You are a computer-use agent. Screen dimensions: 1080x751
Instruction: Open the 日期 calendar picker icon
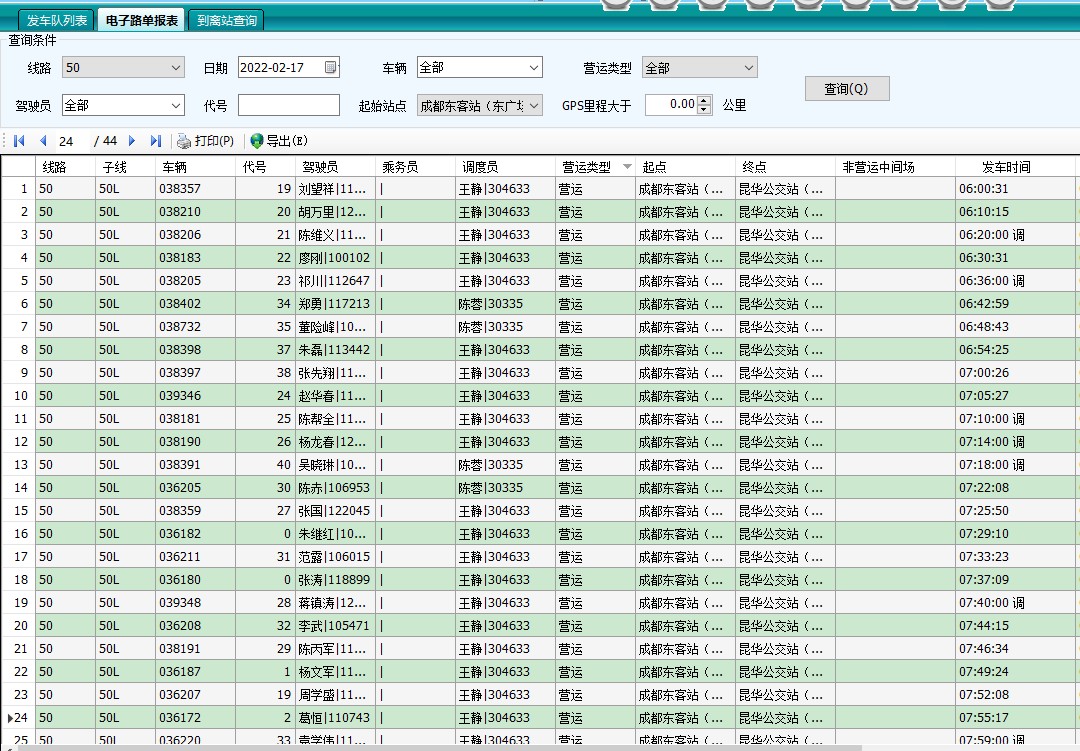(331, 68)
